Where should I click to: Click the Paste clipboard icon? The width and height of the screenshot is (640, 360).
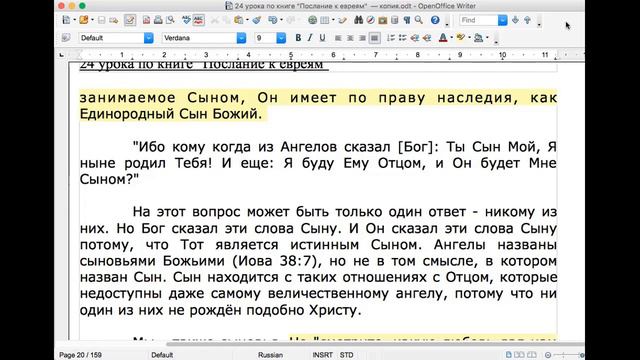tap(238, 20)
